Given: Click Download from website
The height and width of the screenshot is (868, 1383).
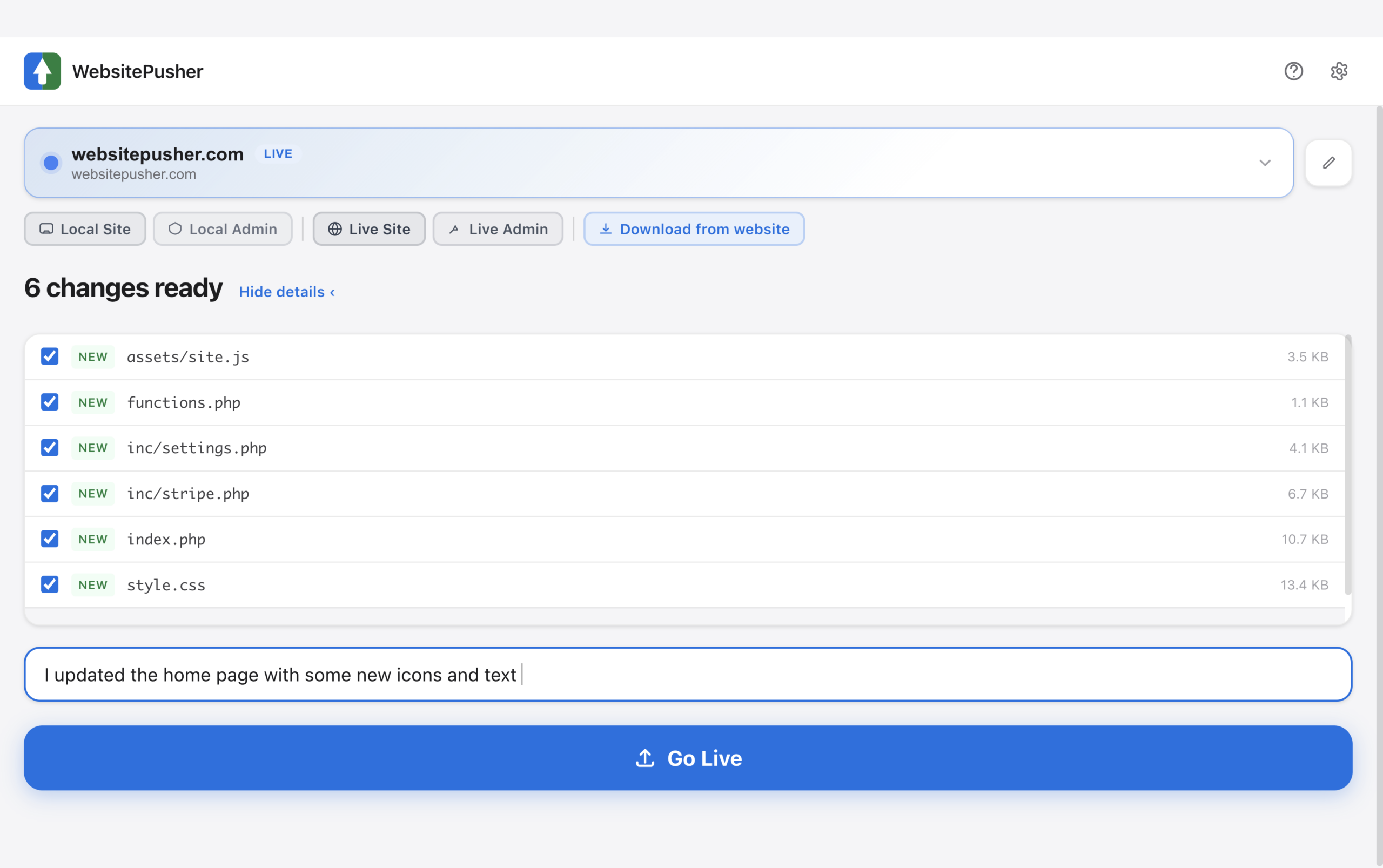Looking at the screenshot, I should (694, 229).
